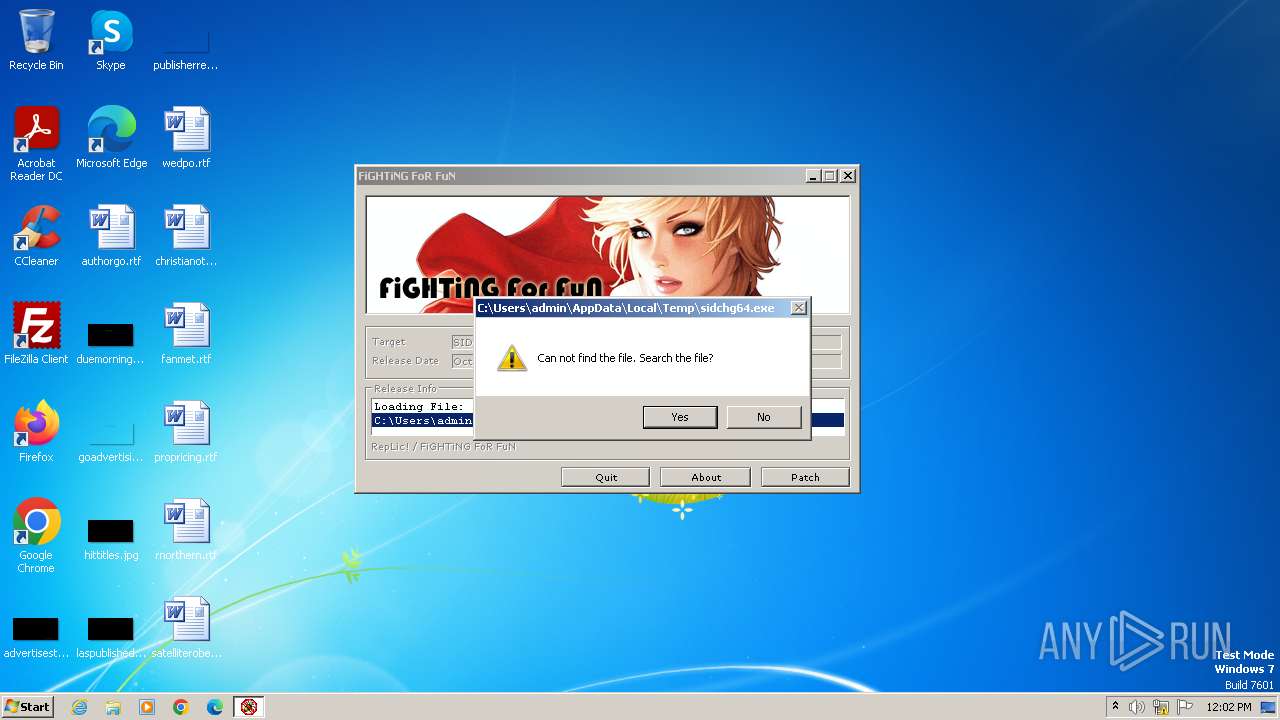
Task: Open the volume control in the tray
Action: coord(1137,707)
